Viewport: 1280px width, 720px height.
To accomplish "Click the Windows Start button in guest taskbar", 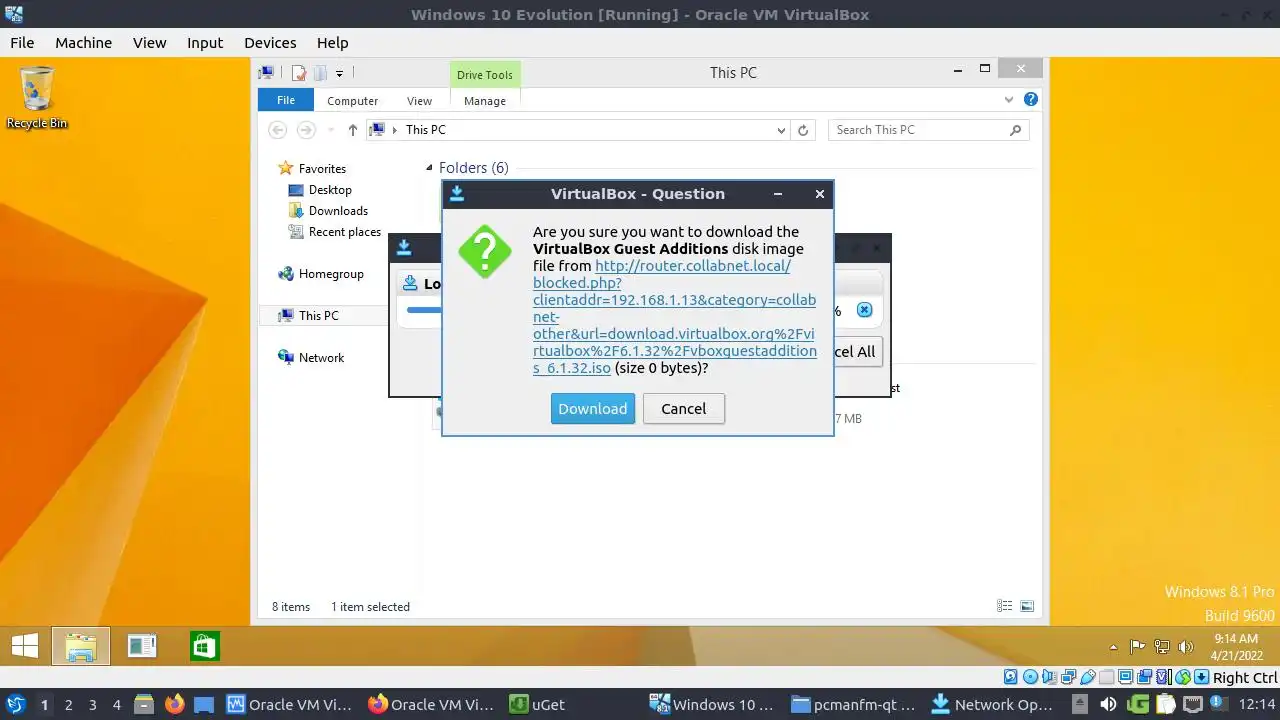I will (25, 646).
